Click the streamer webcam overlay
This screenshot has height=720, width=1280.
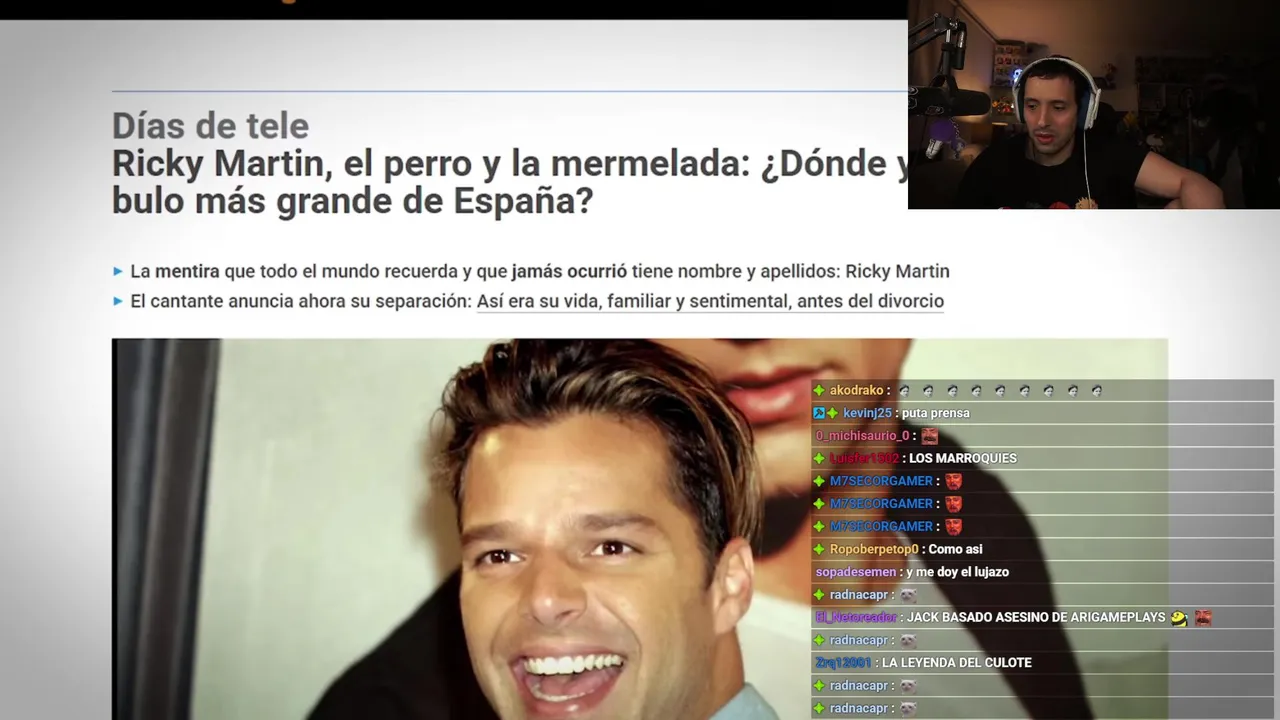[1094, 104]
